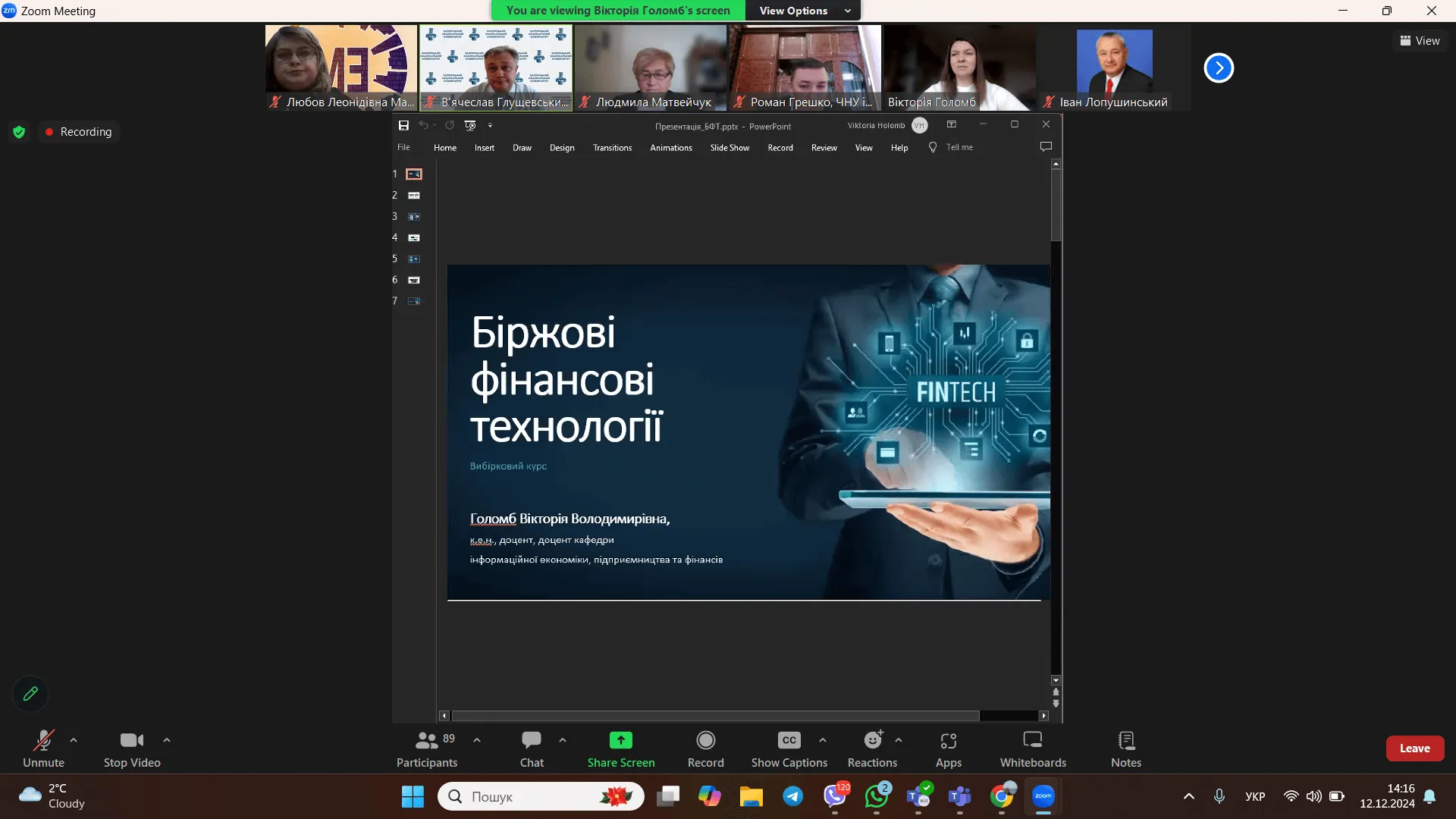Toggle Show Captions
Screen dimensions: 1456x819
click(x=789, y=740)
